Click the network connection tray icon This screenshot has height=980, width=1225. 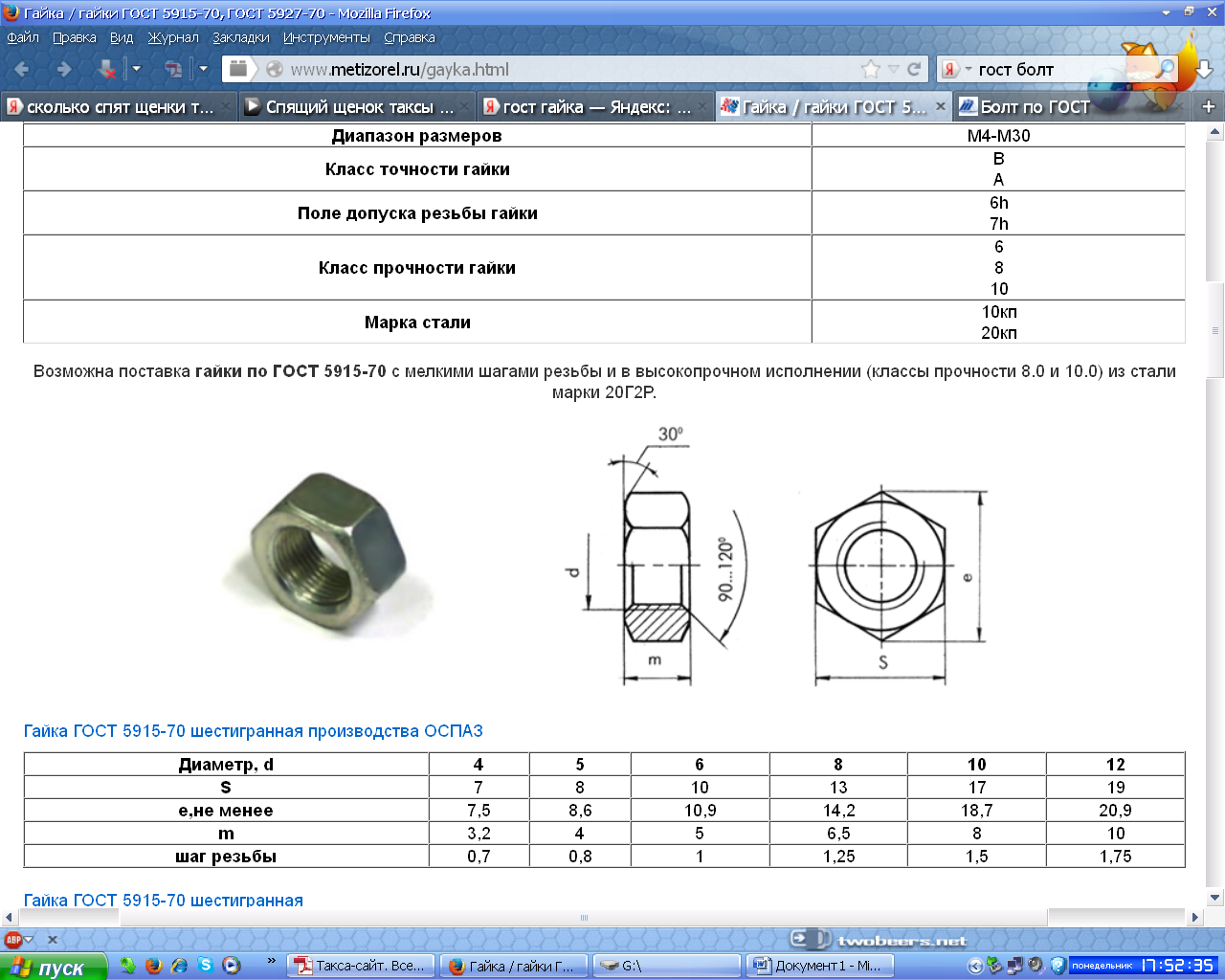click(1014, 966)
